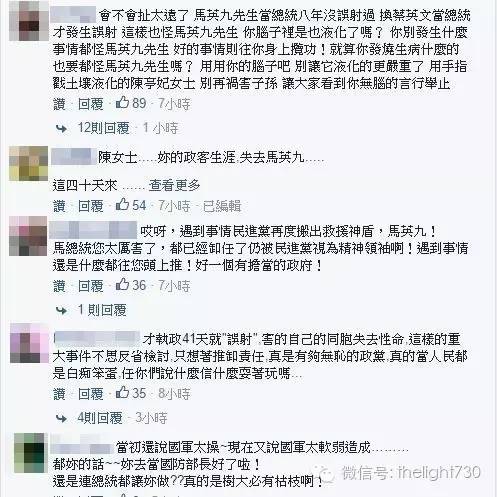This screenshot has height=497, width=497.
Task: Expand the 4則回覆 reply thread
Action: tap(100, 418)
